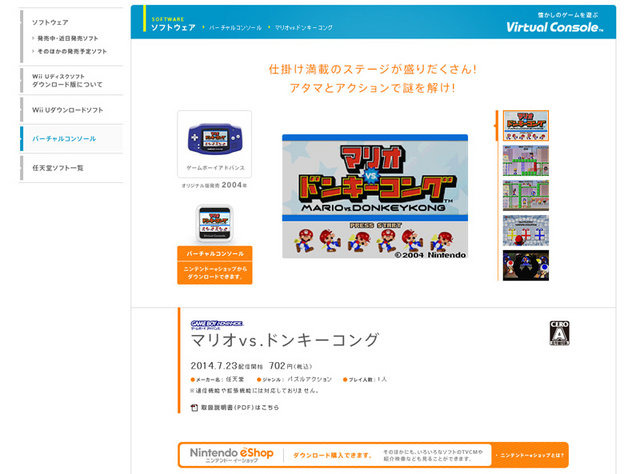The height and width of the screenshot is (474, 640).
Task: Open Wii Uディスクソフト ダウンロード版について
Action: click(x=67, y=80)
